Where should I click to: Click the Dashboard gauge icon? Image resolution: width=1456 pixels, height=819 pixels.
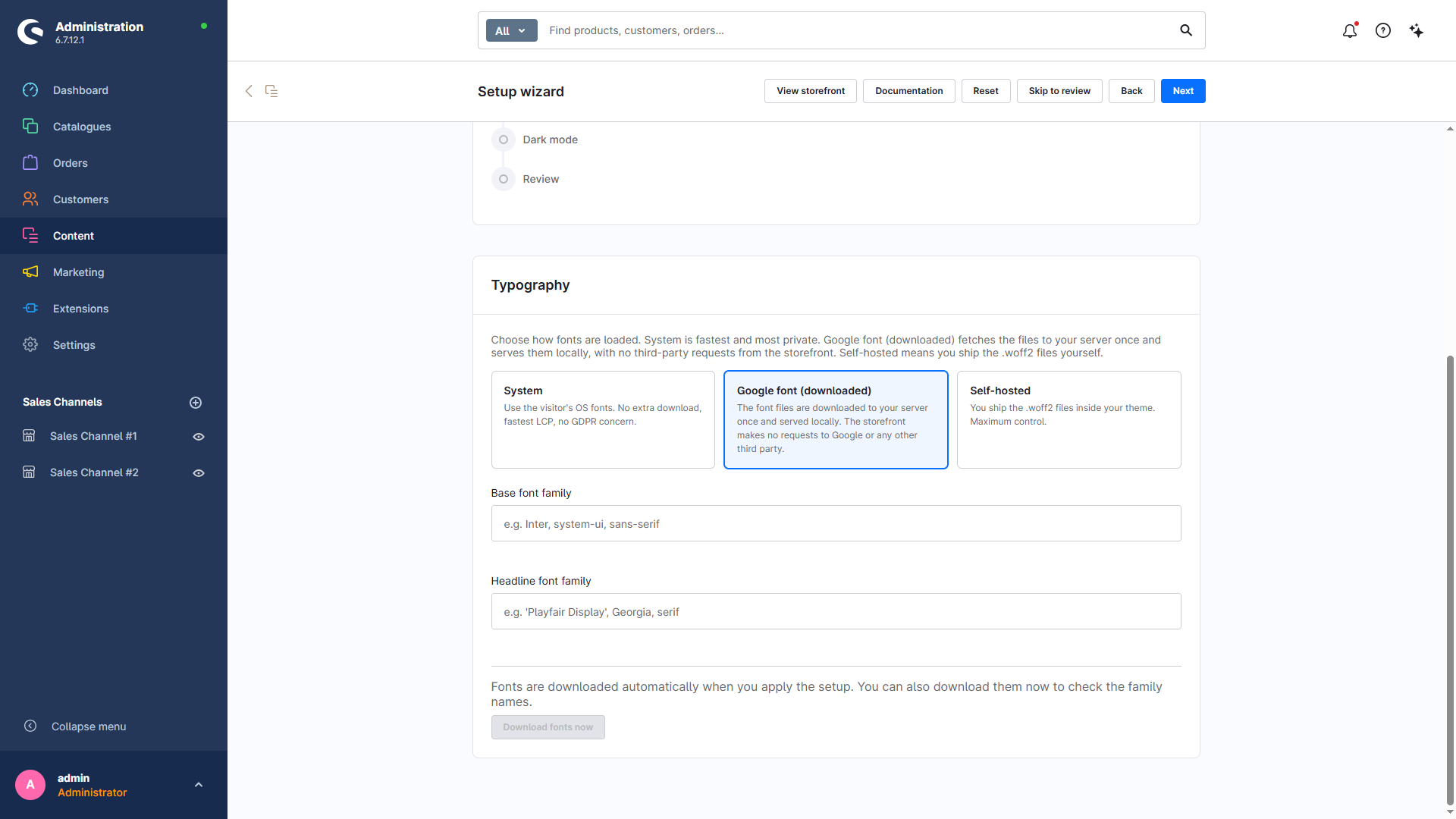[30, 90]
